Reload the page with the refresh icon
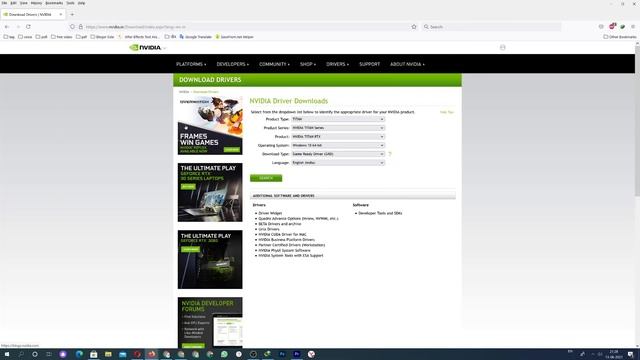This screenshot has width=640, height=360. pyautogui.click(x=28, y=27)
